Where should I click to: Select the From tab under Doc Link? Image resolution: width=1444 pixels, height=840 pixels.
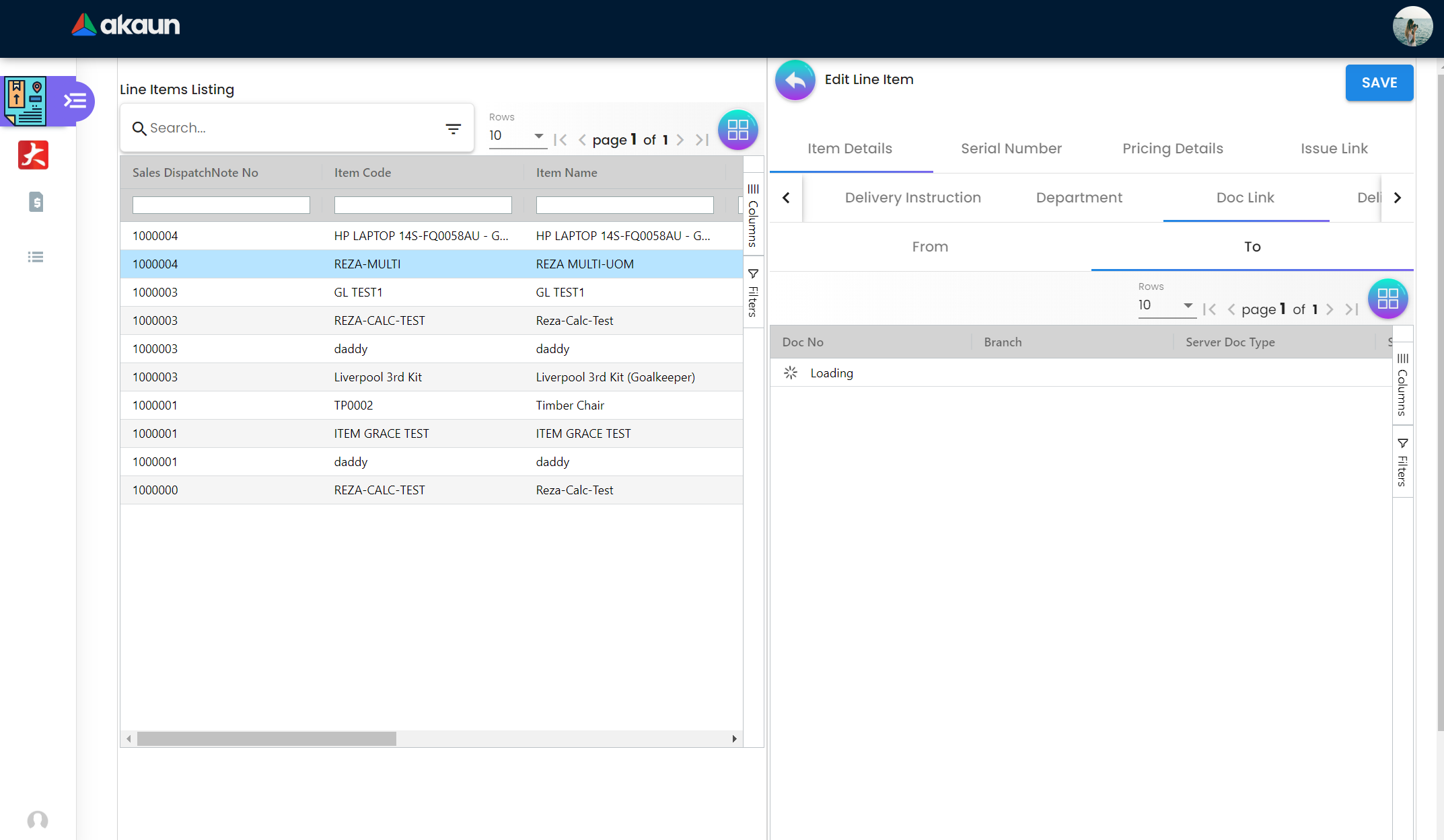coord(930,247)
